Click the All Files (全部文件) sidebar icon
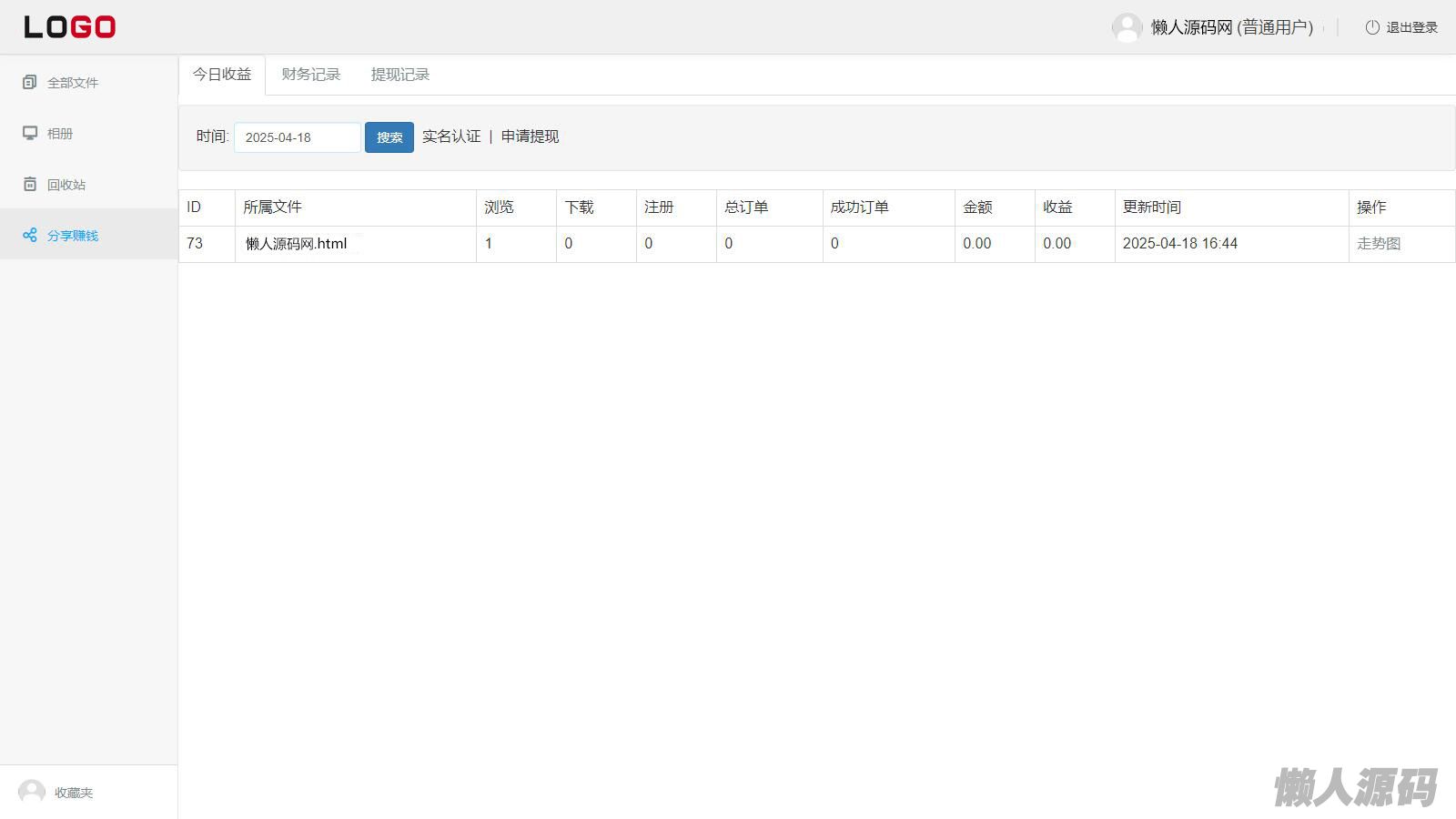 pos(30,83)
